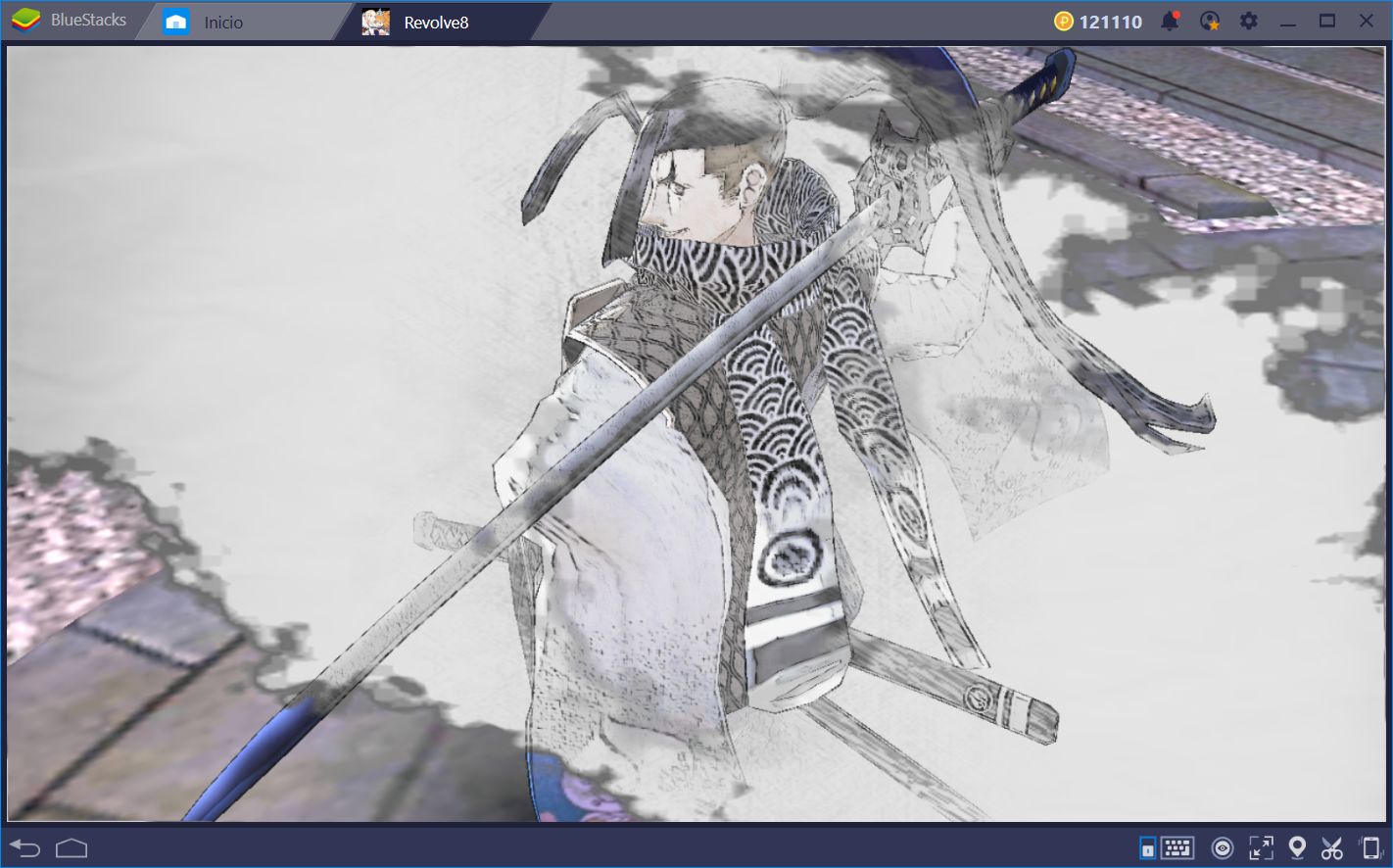Click the Revolve8 app icon in tab
The height and width of the screenshot is (868, 1393).
(x=375, y=22)
